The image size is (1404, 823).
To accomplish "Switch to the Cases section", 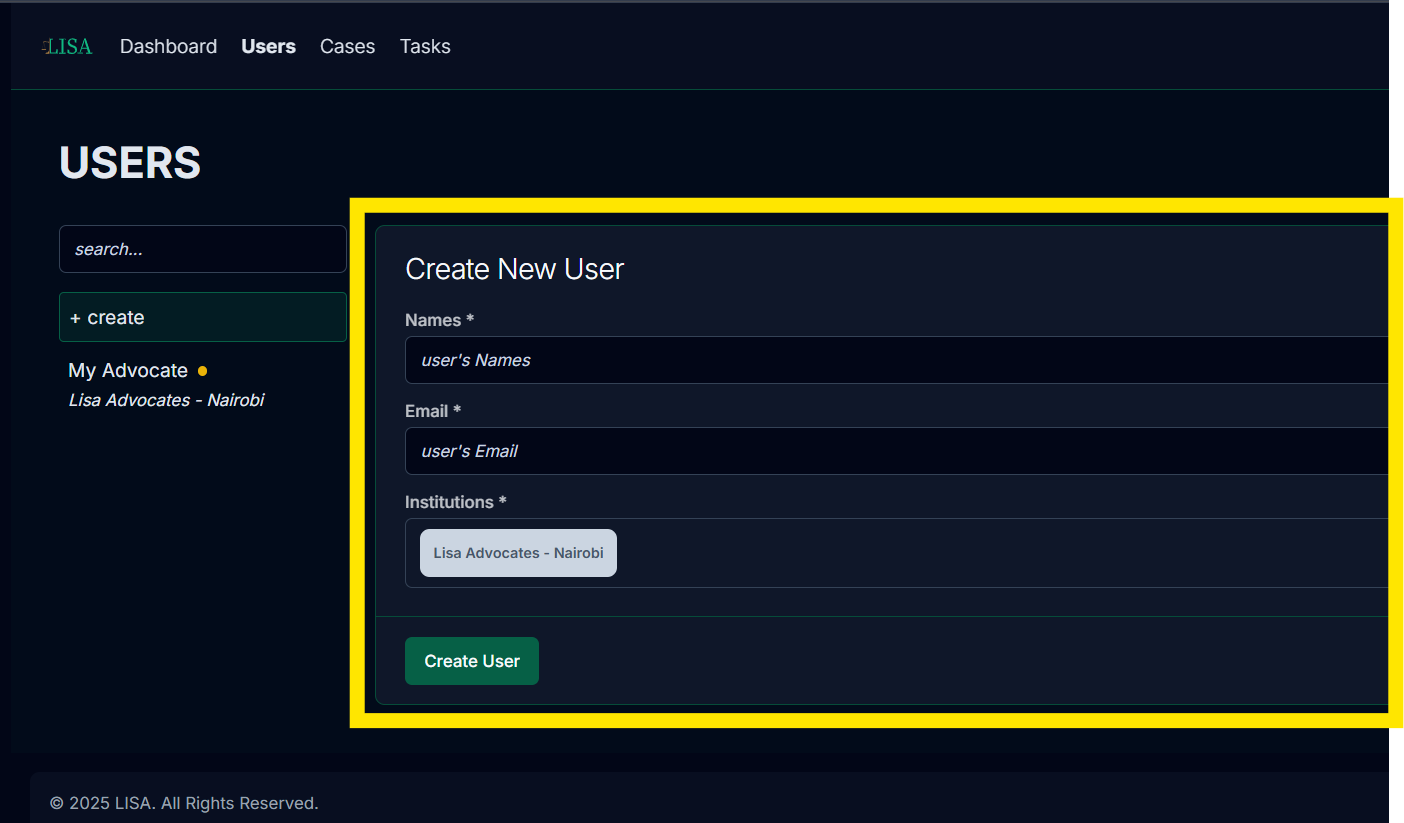I will coord(347,46).
